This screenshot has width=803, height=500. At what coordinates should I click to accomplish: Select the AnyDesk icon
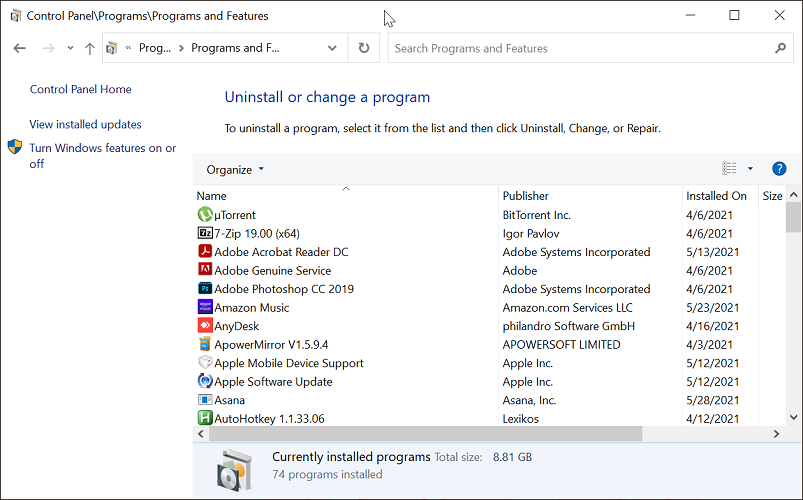(205, 325)
